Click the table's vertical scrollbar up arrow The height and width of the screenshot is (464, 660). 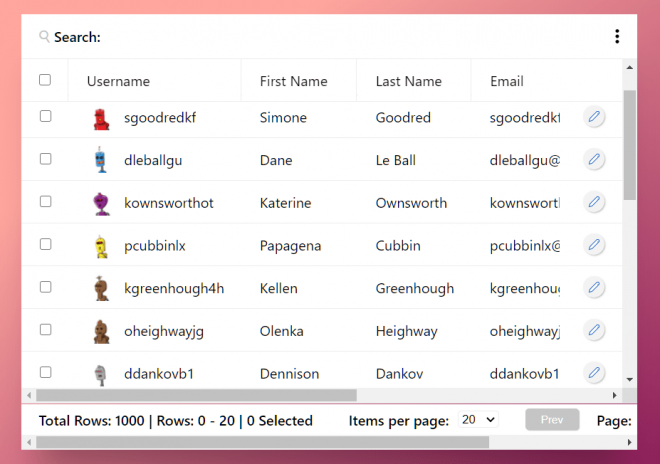point(629,67)
